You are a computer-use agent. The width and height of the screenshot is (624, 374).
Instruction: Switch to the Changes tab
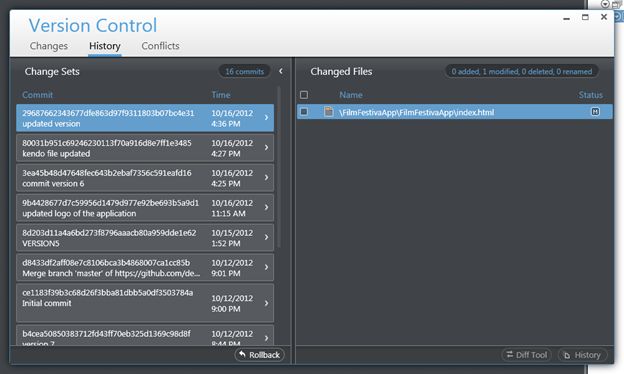click(x=49, y=46)
